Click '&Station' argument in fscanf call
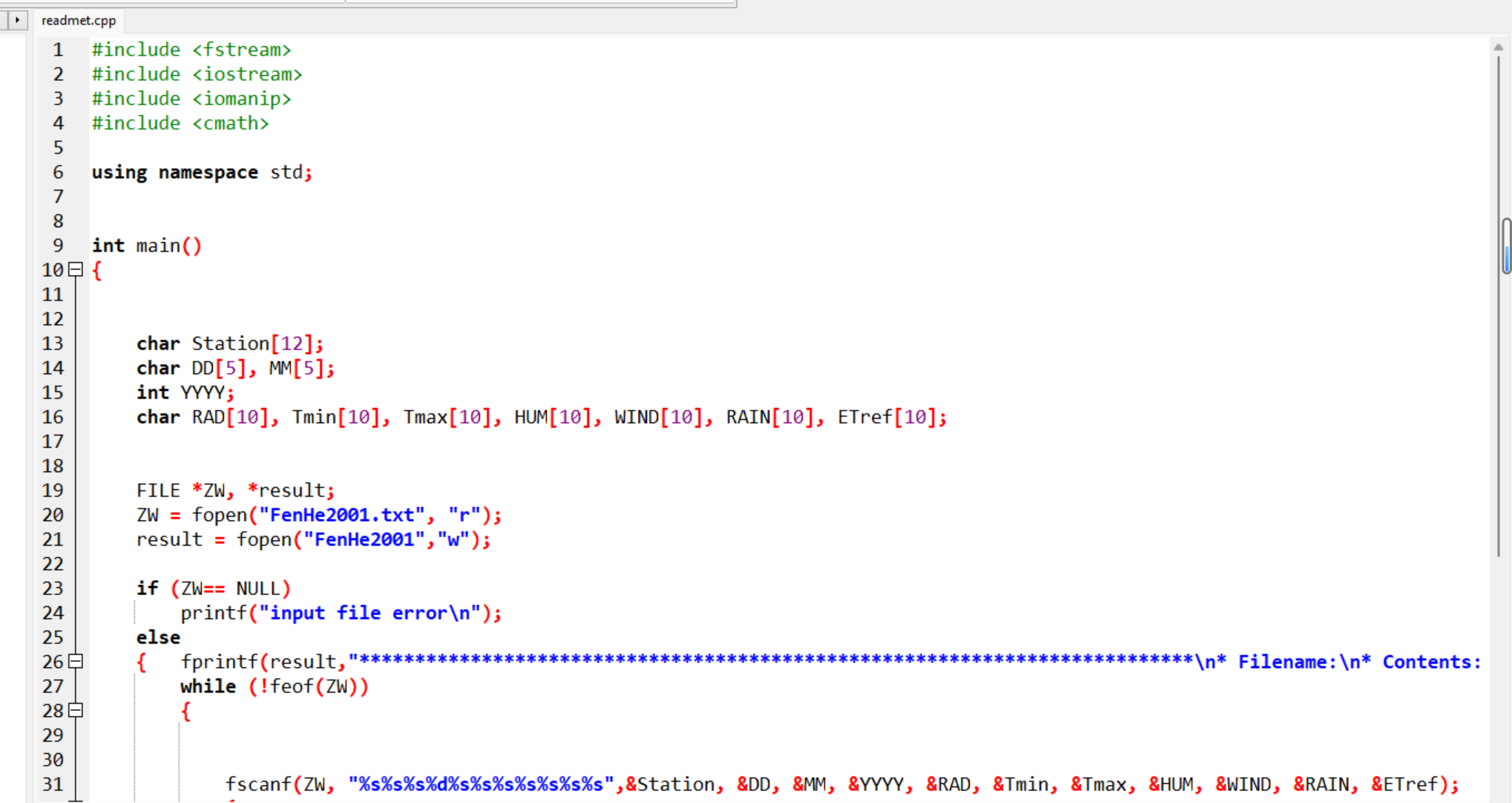 [x=670, y=784]
